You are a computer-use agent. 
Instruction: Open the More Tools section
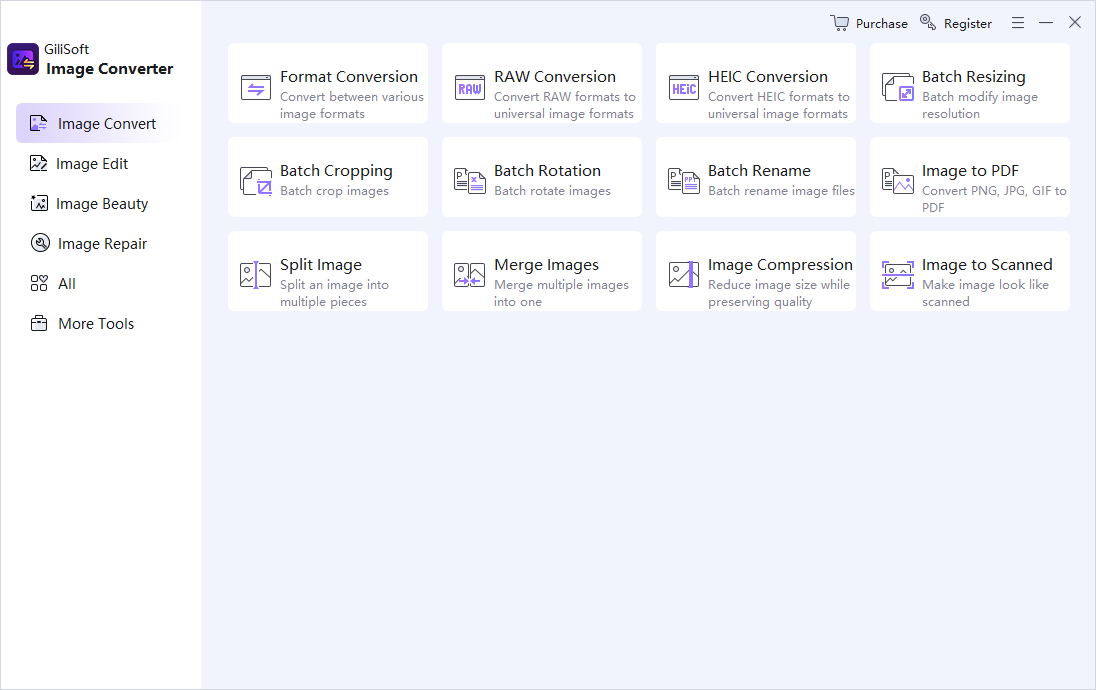[96, 324]
